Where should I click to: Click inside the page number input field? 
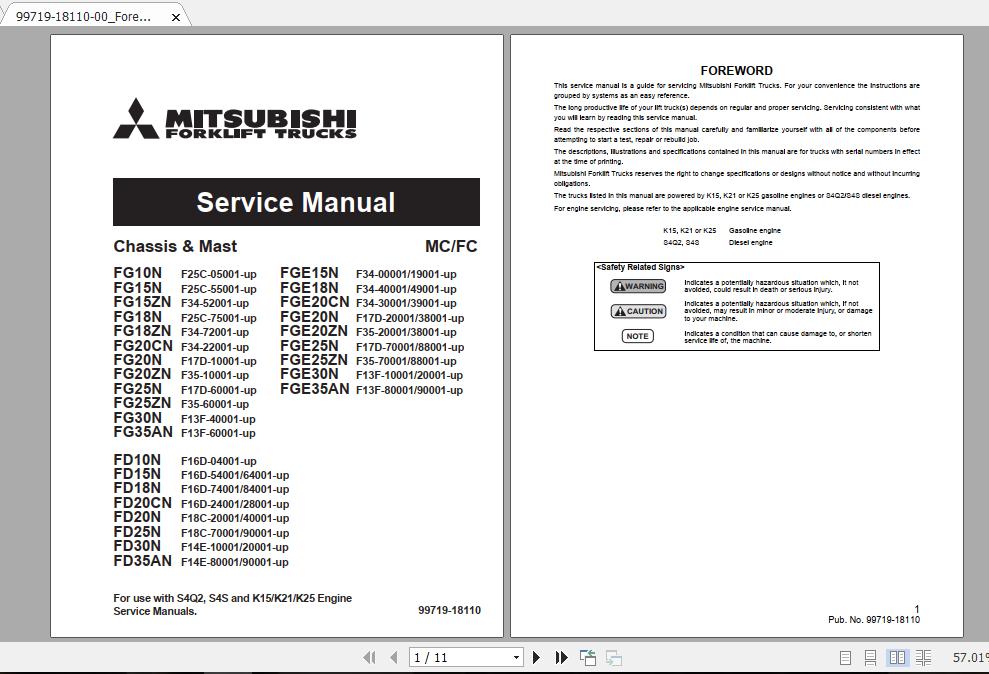click(455, 658)
